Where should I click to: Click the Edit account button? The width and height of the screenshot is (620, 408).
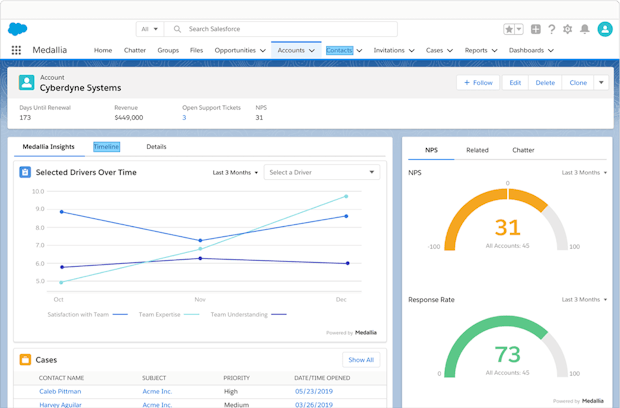point(515,83)
